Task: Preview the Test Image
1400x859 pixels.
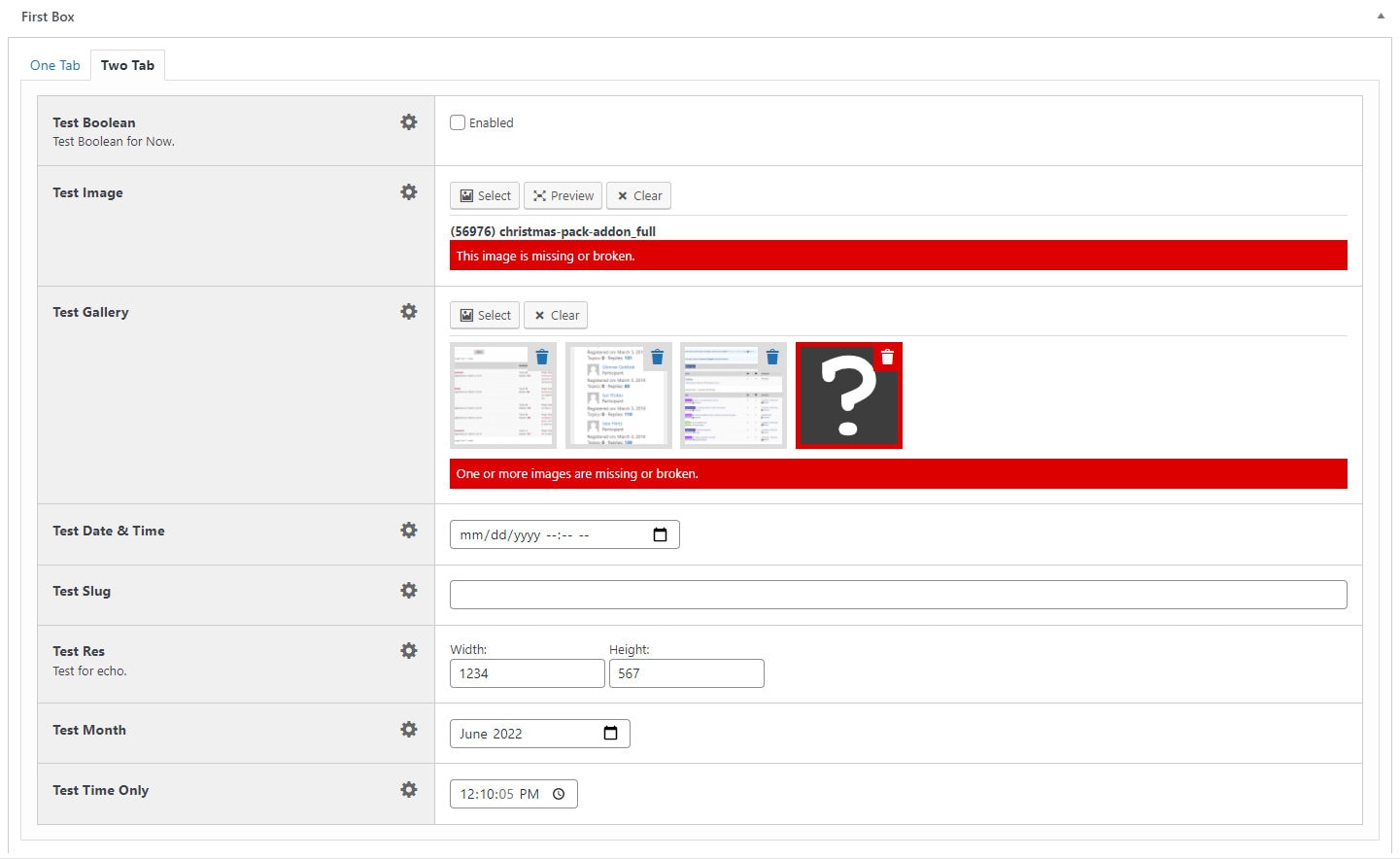Action: coord(563,195)
